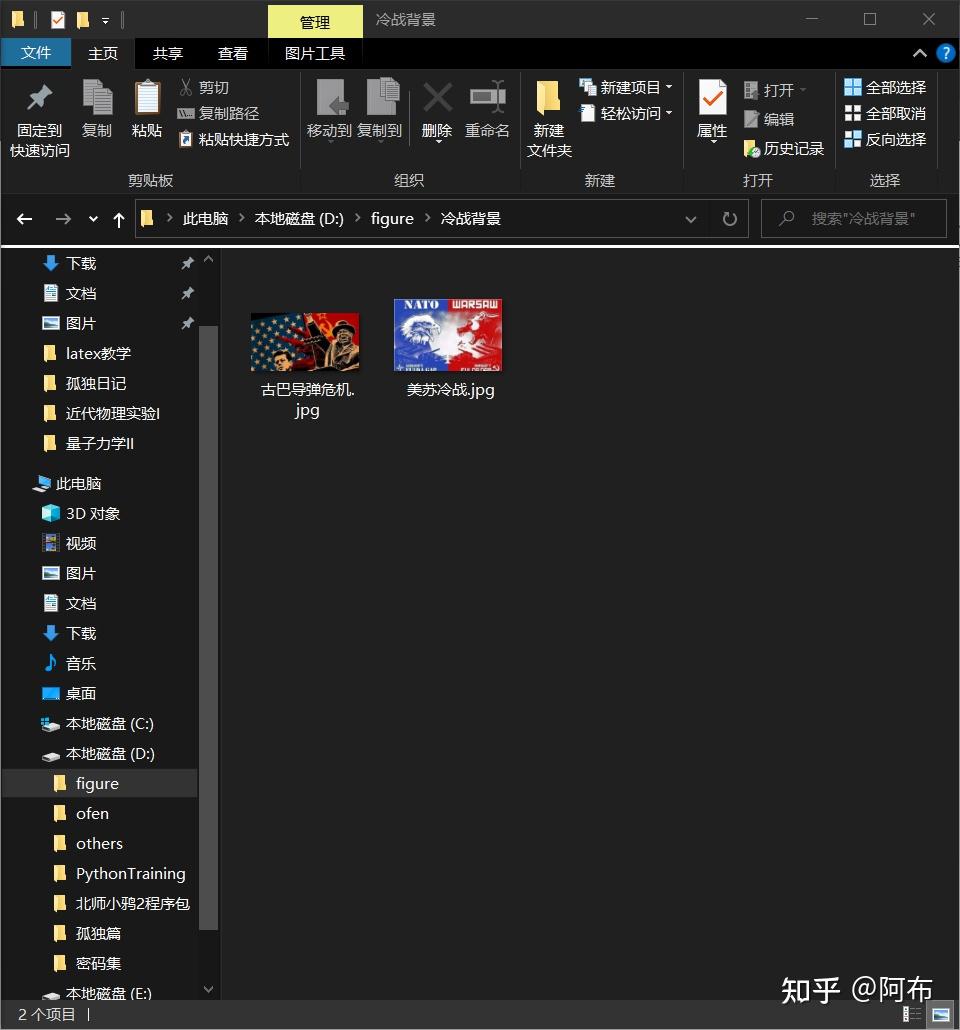Click 此电脑 in the address breadcrumb
The height and width of the screenshot is (1030, 960).
tap(206, 218)
